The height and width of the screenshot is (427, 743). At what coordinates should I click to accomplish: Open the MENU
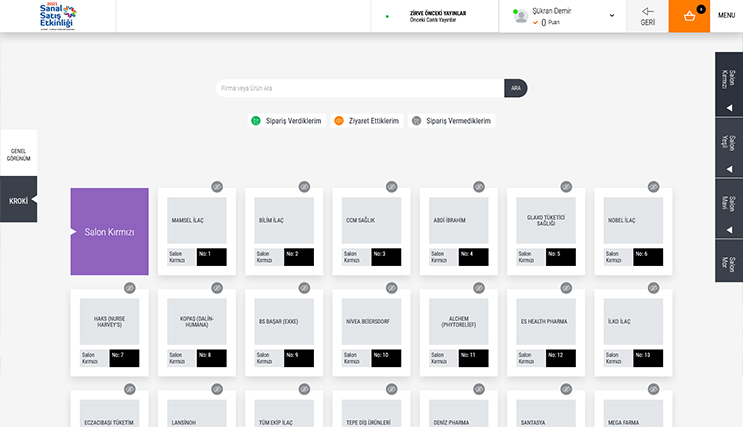726,15
